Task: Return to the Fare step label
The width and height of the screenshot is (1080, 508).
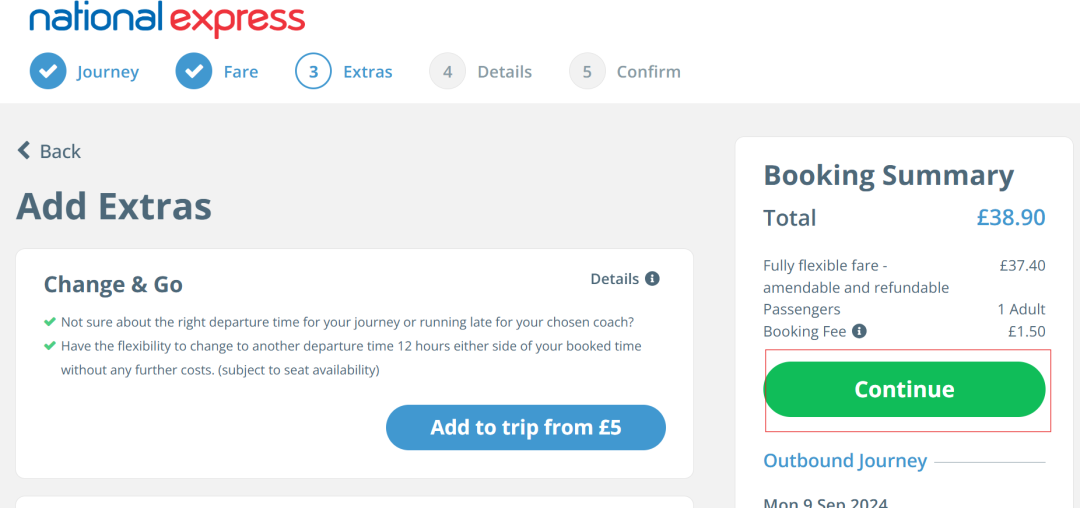Action: 241,72
